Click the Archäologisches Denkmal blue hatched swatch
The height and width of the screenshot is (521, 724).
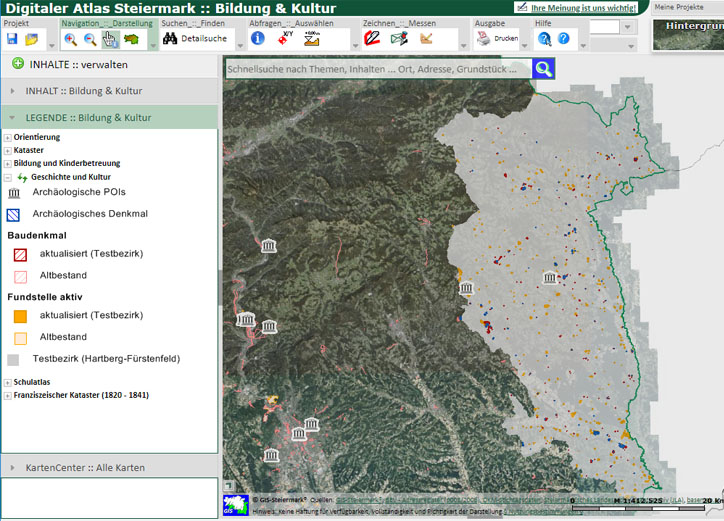tap(13, 215)
